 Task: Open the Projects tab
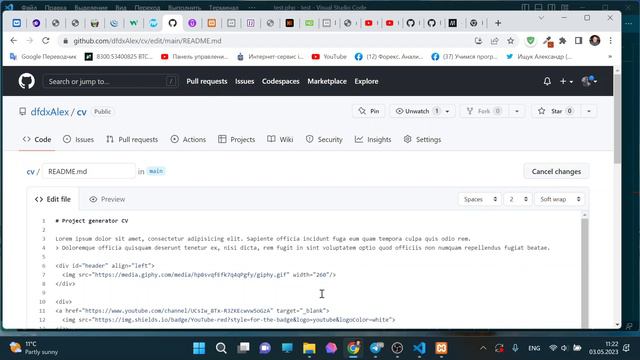[236, 139]
